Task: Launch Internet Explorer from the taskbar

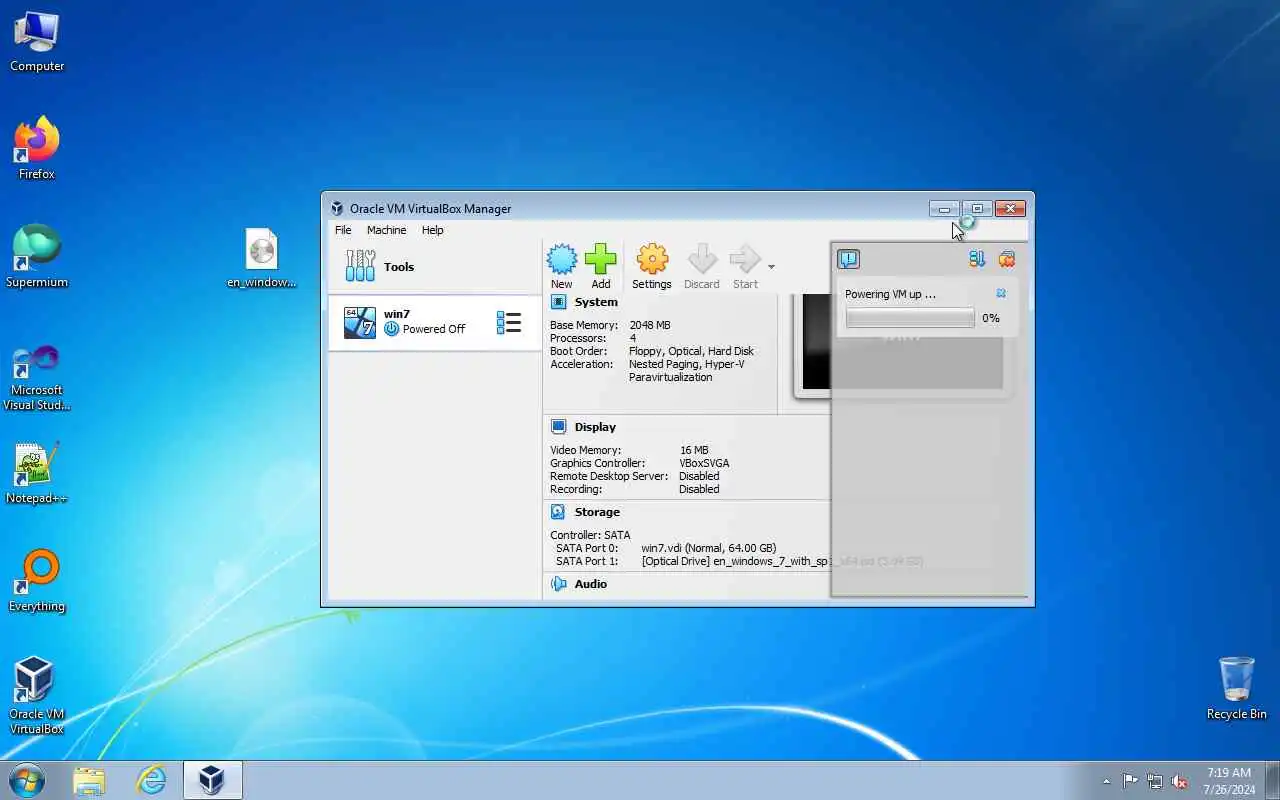Action: [151, 780]
